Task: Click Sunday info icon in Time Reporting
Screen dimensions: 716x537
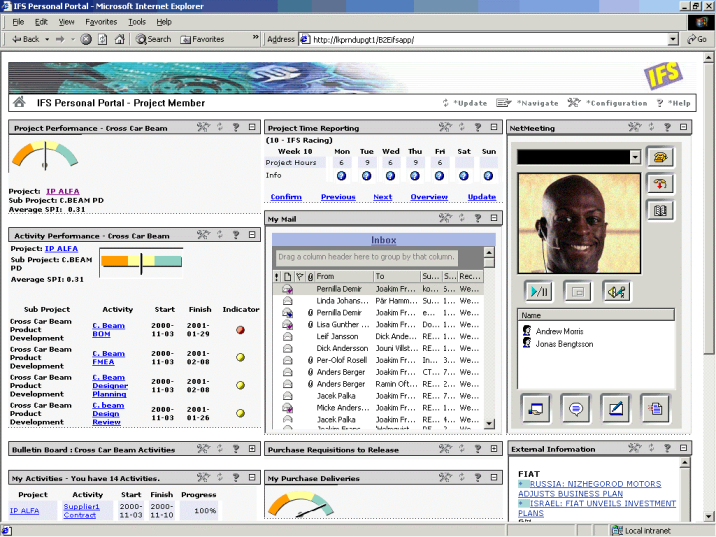Action: click(488, 176)
